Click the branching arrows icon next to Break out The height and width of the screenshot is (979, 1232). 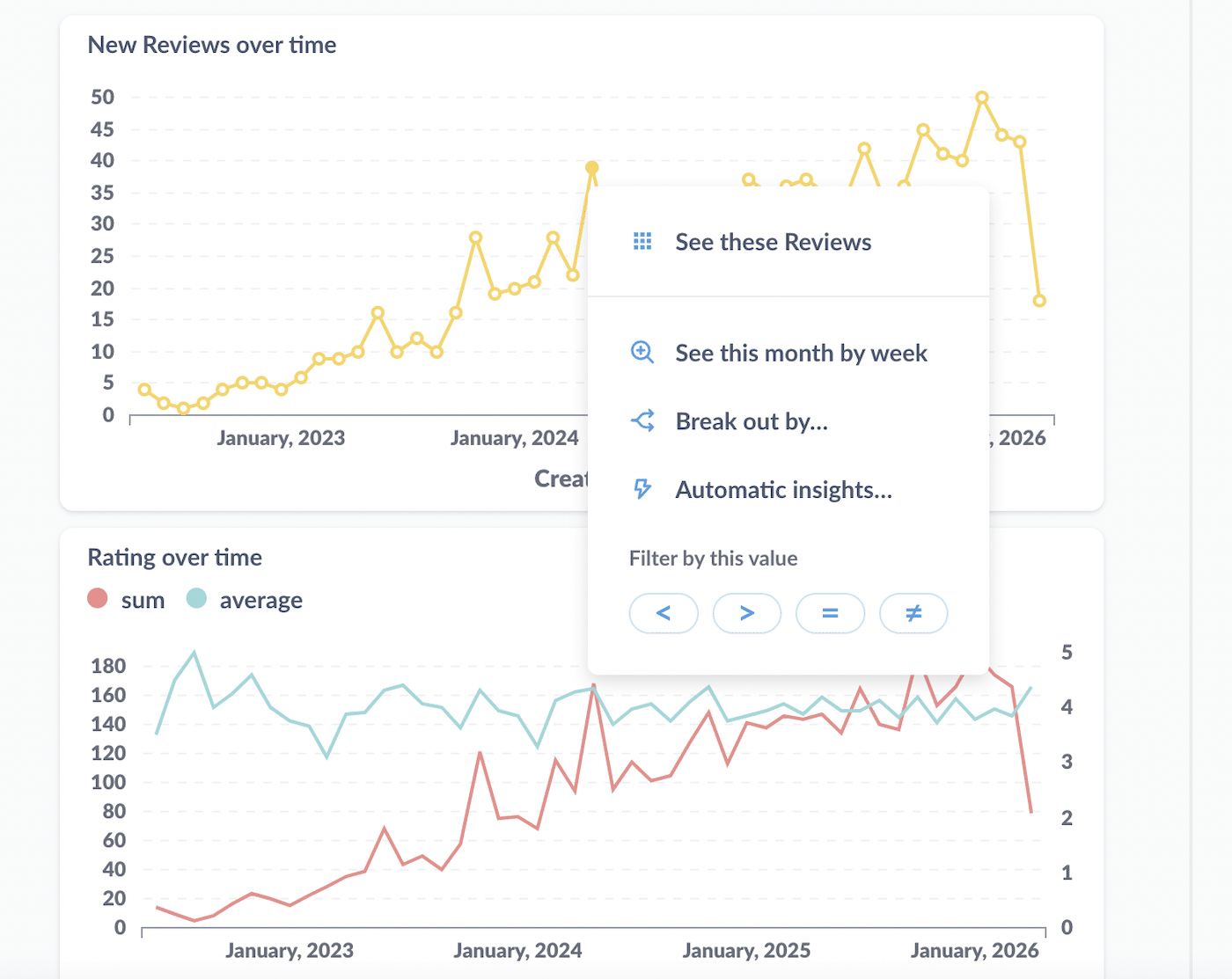[642, 420]
